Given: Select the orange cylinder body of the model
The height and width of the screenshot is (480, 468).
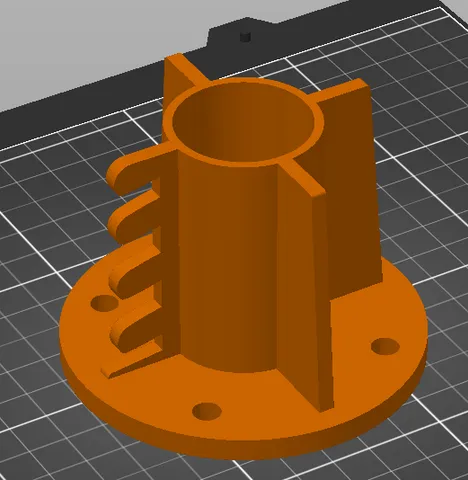Looking at the screenshot, I should click(x=227, y=263).
